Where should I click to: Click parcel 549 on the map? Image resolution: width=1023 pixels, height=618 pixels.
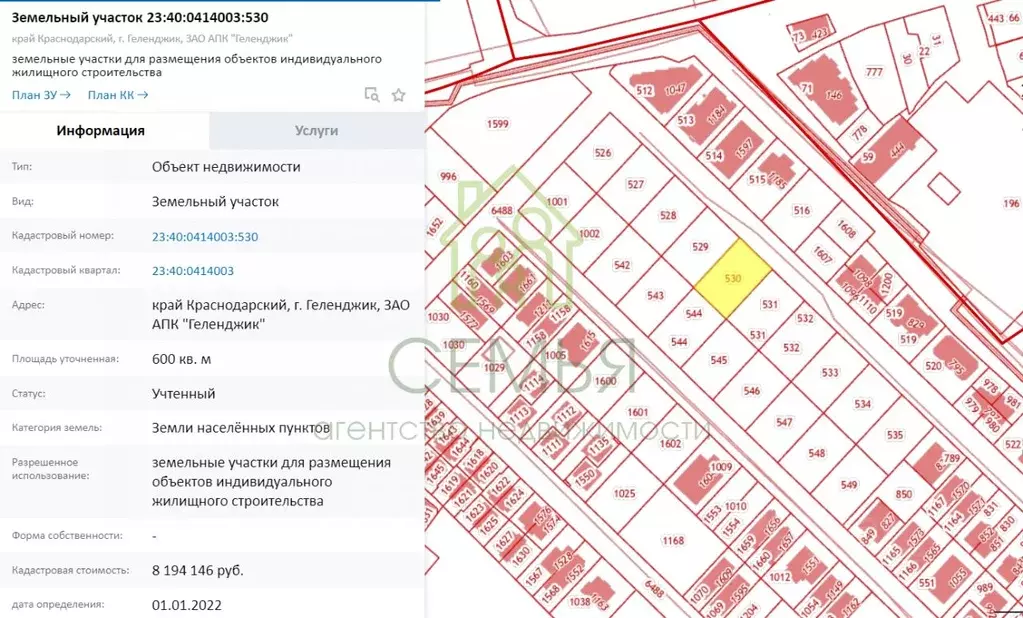click(x=849, y=485)
